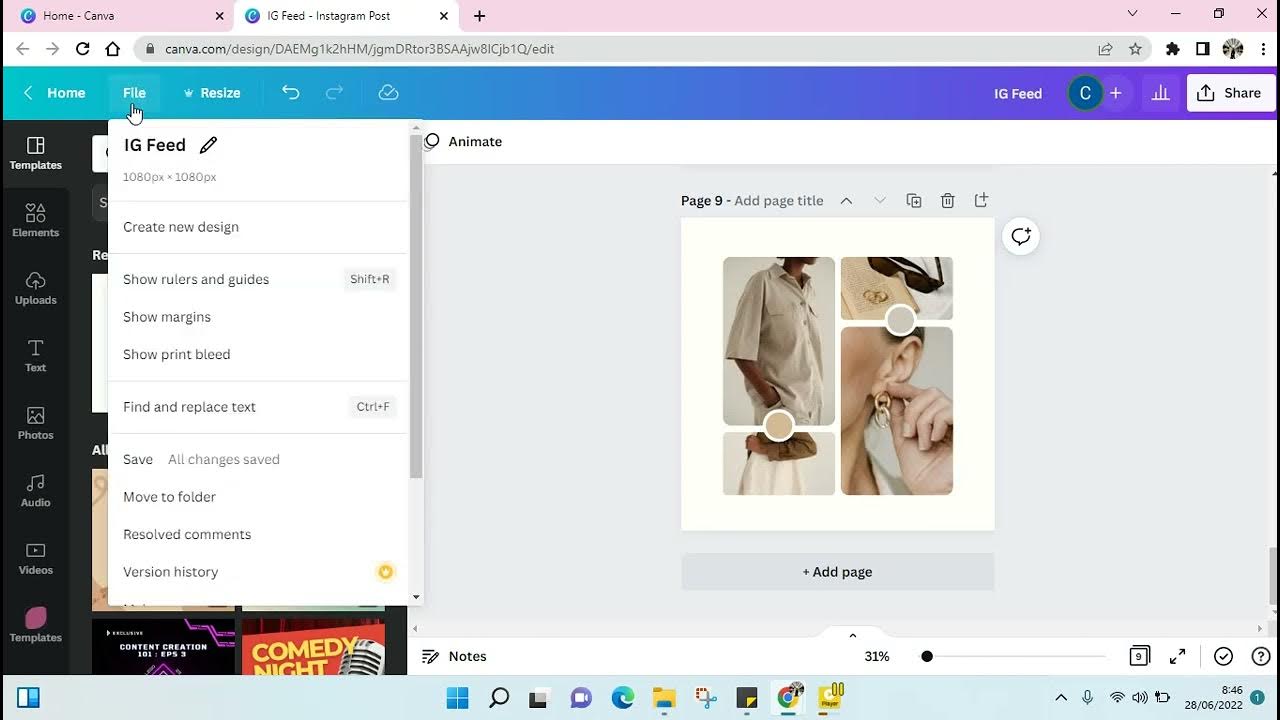Click the File menu vertical scrollbar
The image size is (1280, 720).
[416, 305]
